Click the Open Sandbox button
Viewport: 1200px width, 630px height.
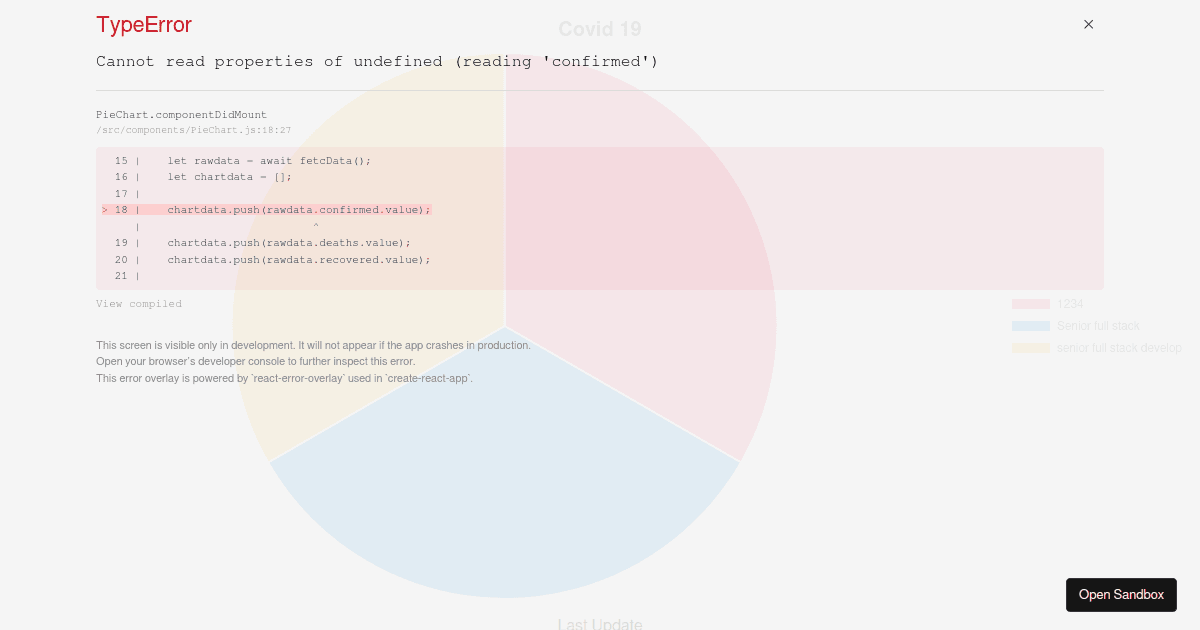pyautogui.click(x=1121, y=594)
